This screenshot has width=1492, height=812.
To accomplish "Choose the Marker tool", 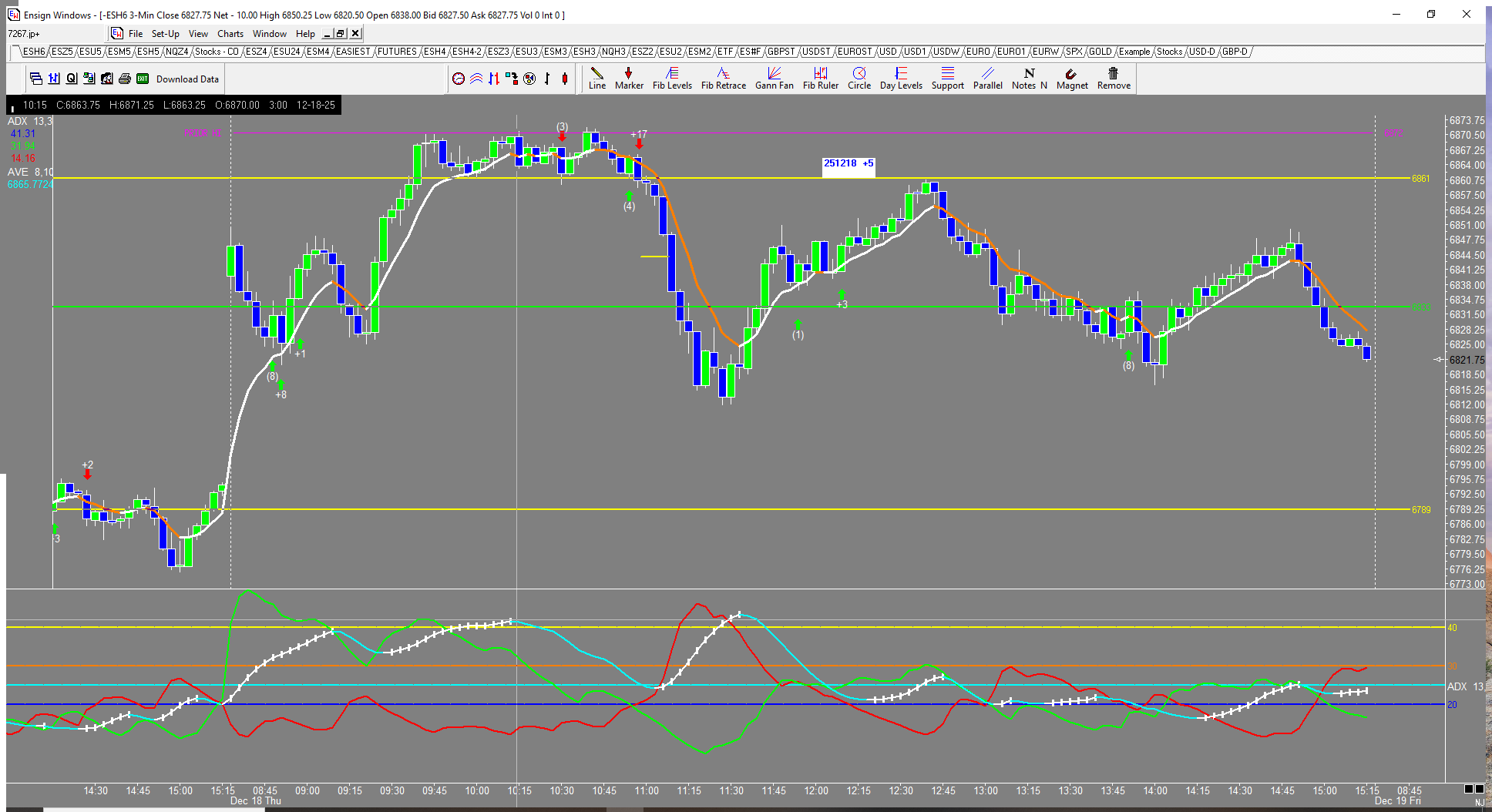I will [x=629, y=78].
